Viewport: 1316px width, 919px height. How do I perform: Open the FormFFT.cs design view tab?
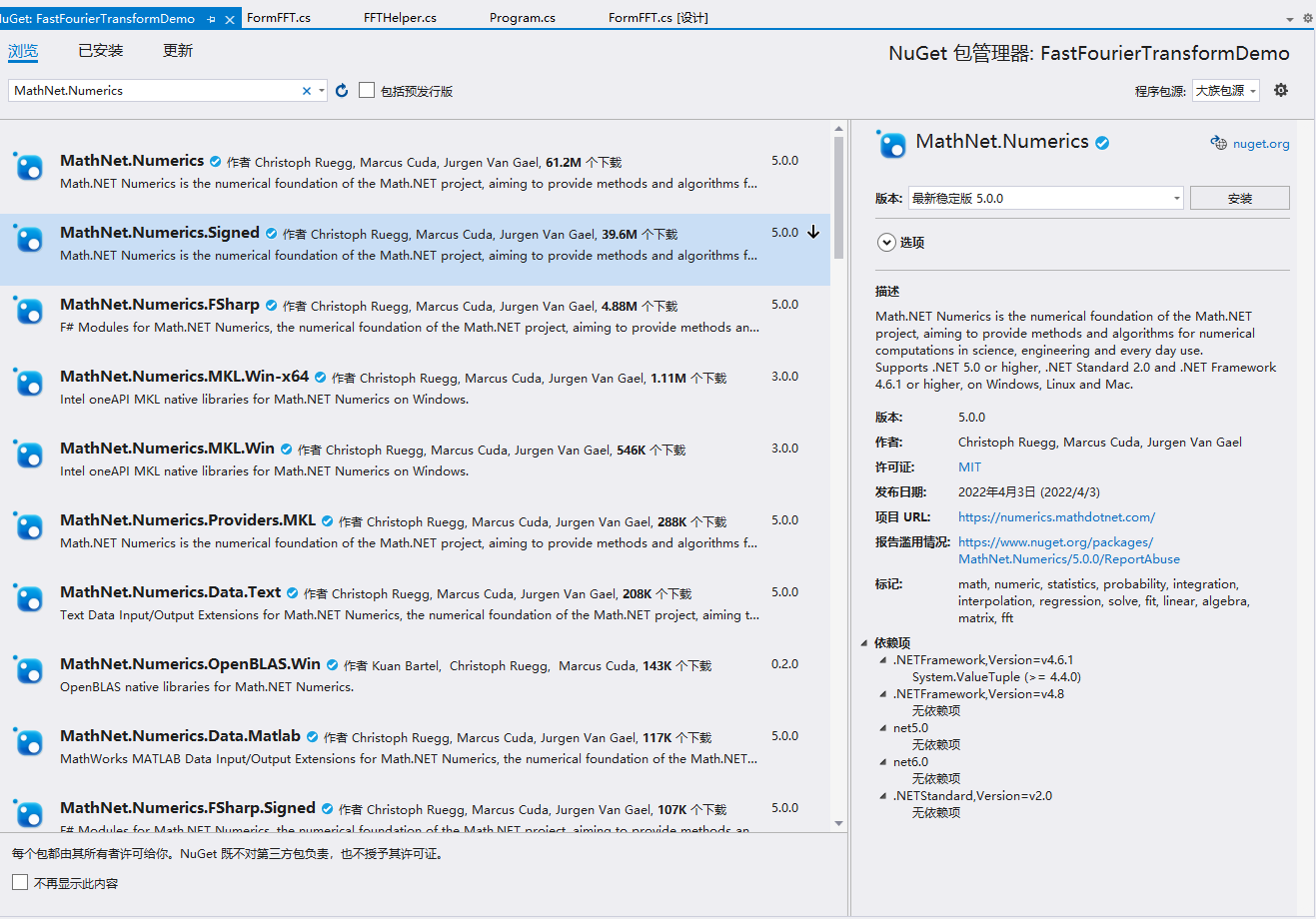(x=658, y=18)
